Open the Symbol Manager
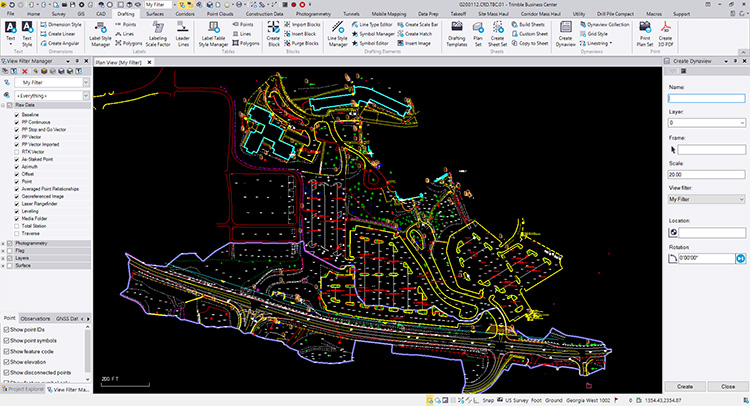The image size is (750, 406). pos(373,34)
